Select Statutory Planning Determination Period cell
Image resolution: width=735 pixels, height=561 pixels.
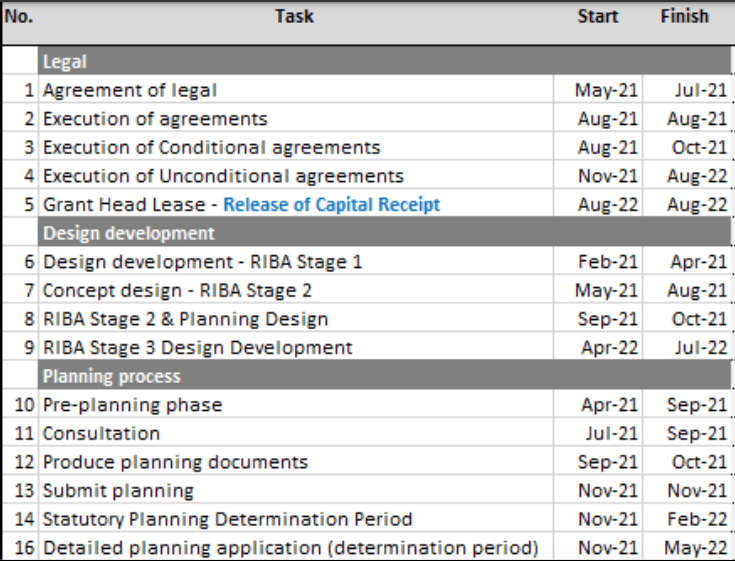[x=227, y=519]
